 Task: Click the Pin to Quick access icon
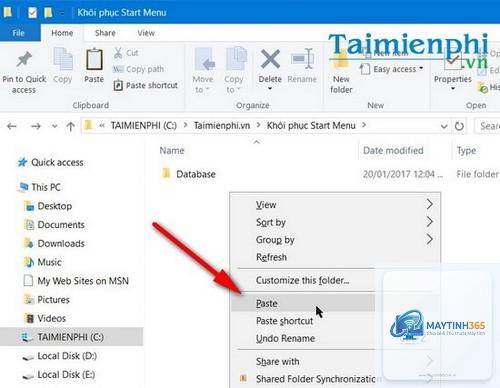coord(24,59)
